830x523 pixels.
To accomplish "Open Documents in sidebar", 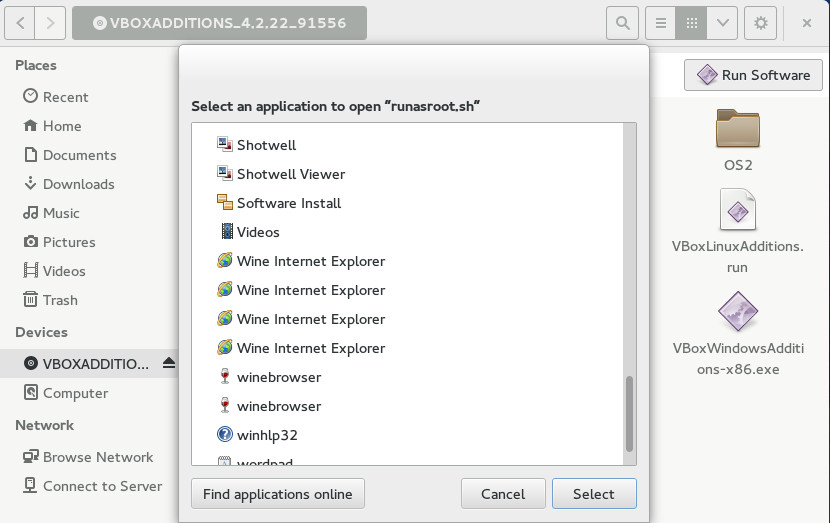I will [89, 155].
